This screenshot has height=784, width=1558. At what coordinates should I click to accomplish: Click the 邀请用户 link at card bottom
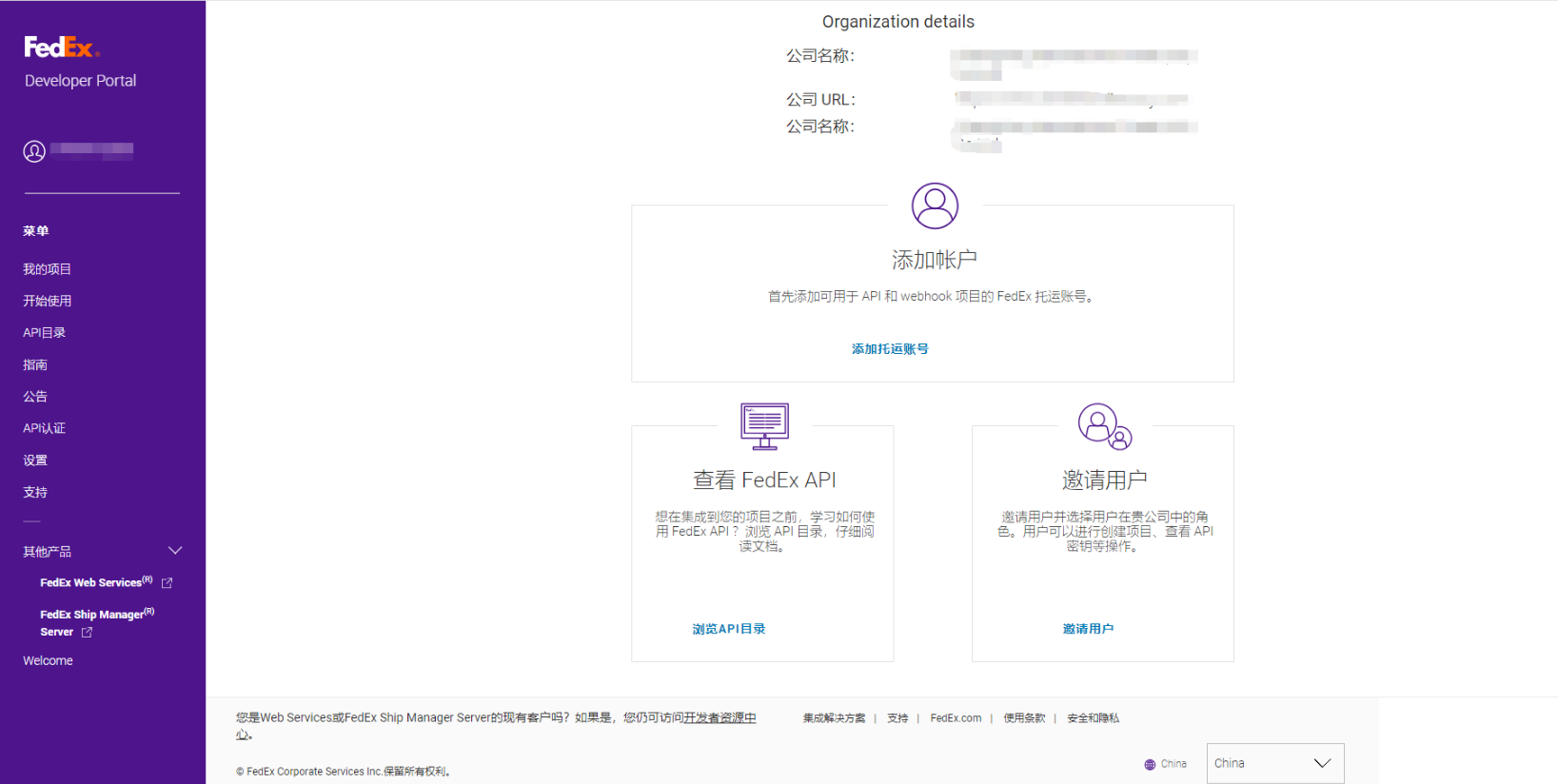[x=1088, y=629]
